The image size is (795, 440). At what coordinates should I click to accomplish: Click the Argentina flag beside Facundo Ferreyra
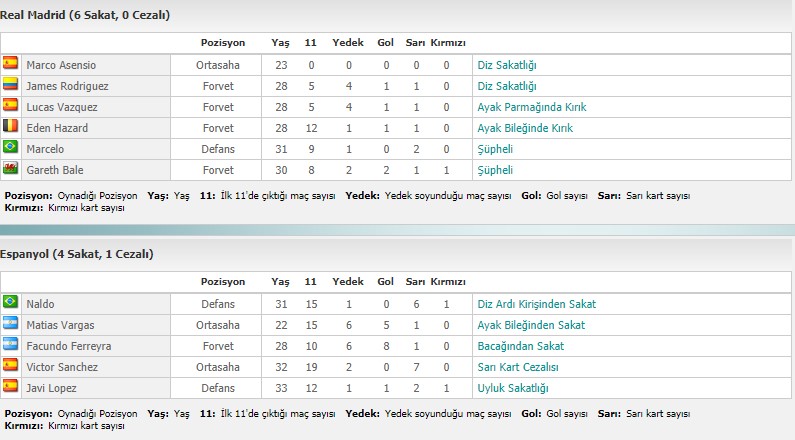click(10, 344)
